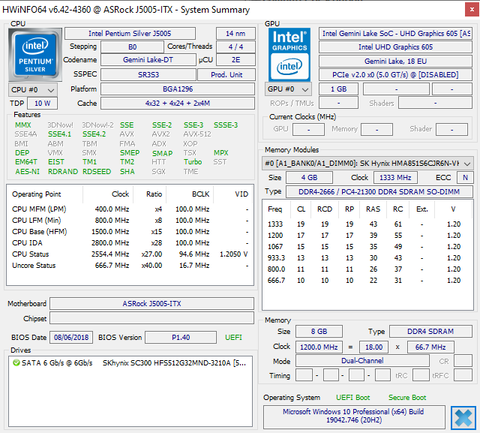Viewport: 480px width, 433px height.
Task: Select the 1333 frequency row in timings table
Action: pyautogui.click(x=367, y=224)
